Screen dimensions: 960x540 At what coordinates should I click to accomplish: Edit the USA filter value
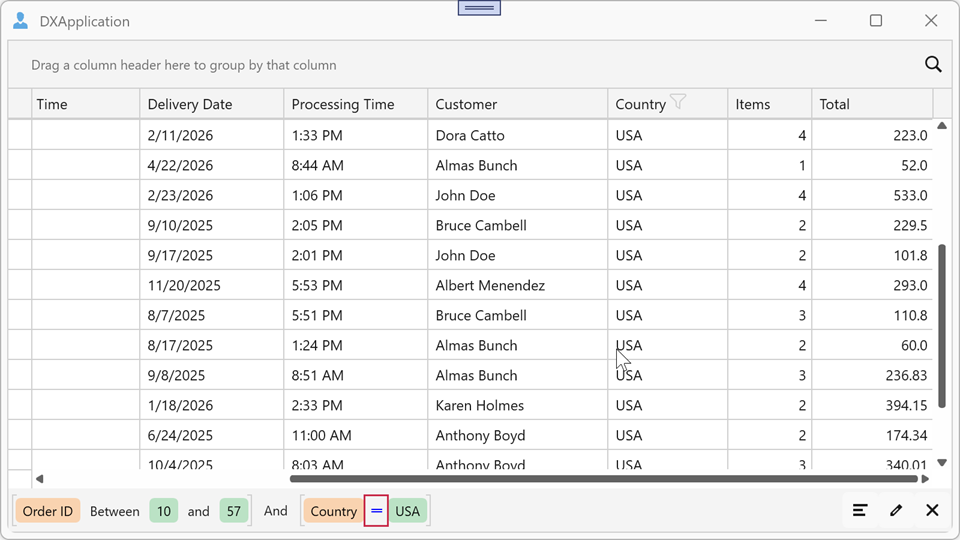tap(408, 511)
